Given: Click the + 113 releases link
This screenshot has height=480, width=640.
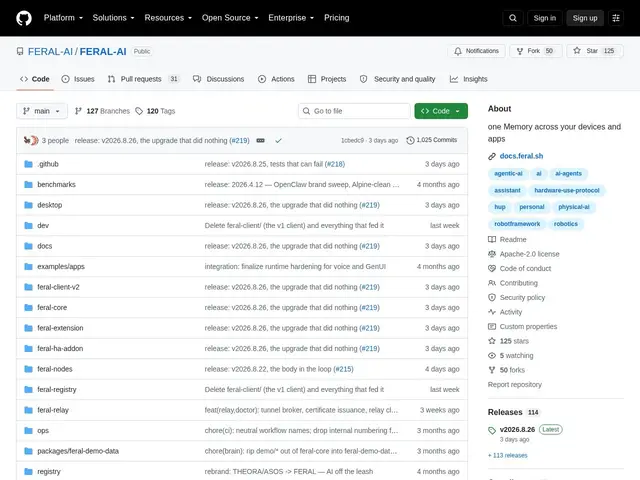Looking at the screenshot, I should coord(507,455).
